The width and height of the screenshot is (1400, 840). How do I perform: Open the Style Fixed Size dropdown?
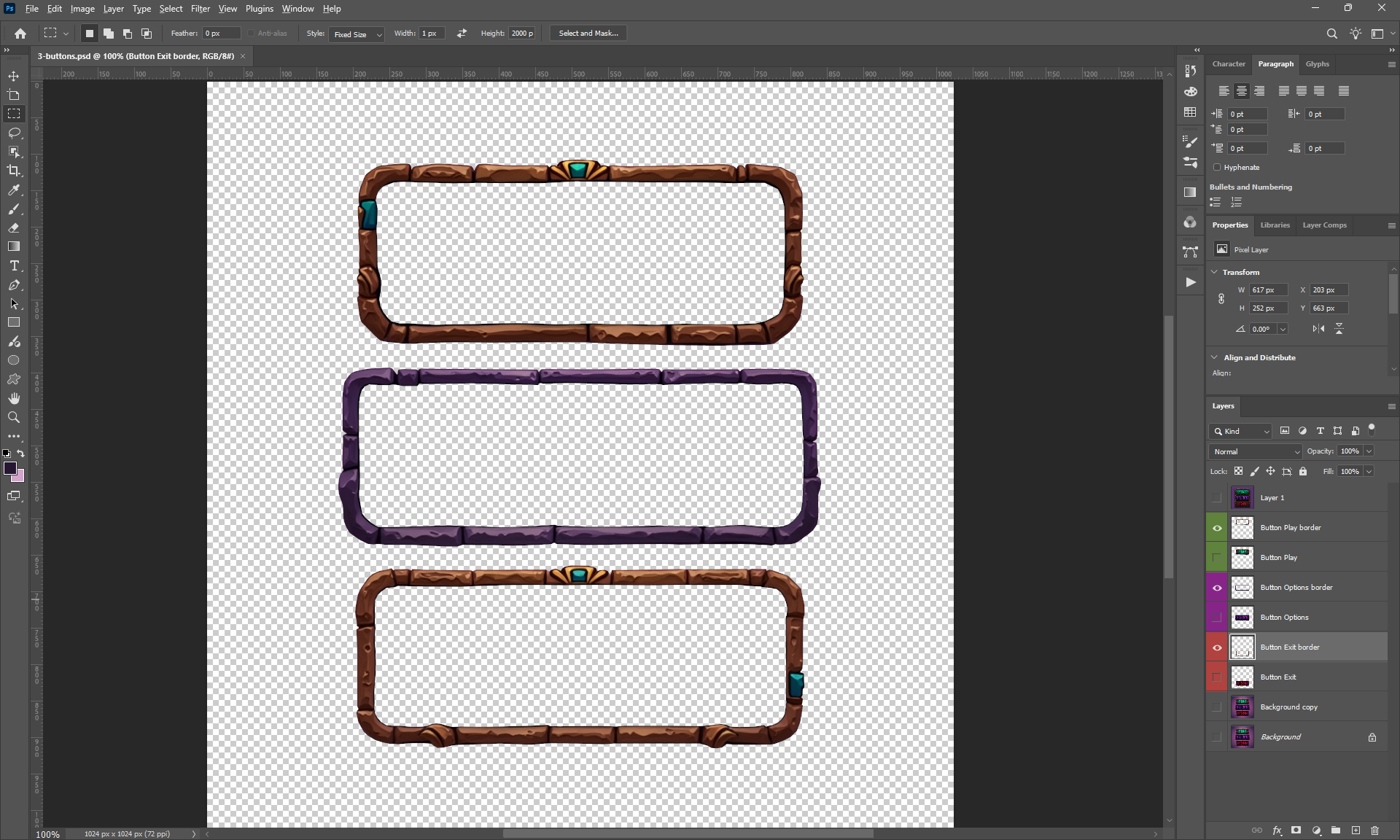tap(357, 34)
